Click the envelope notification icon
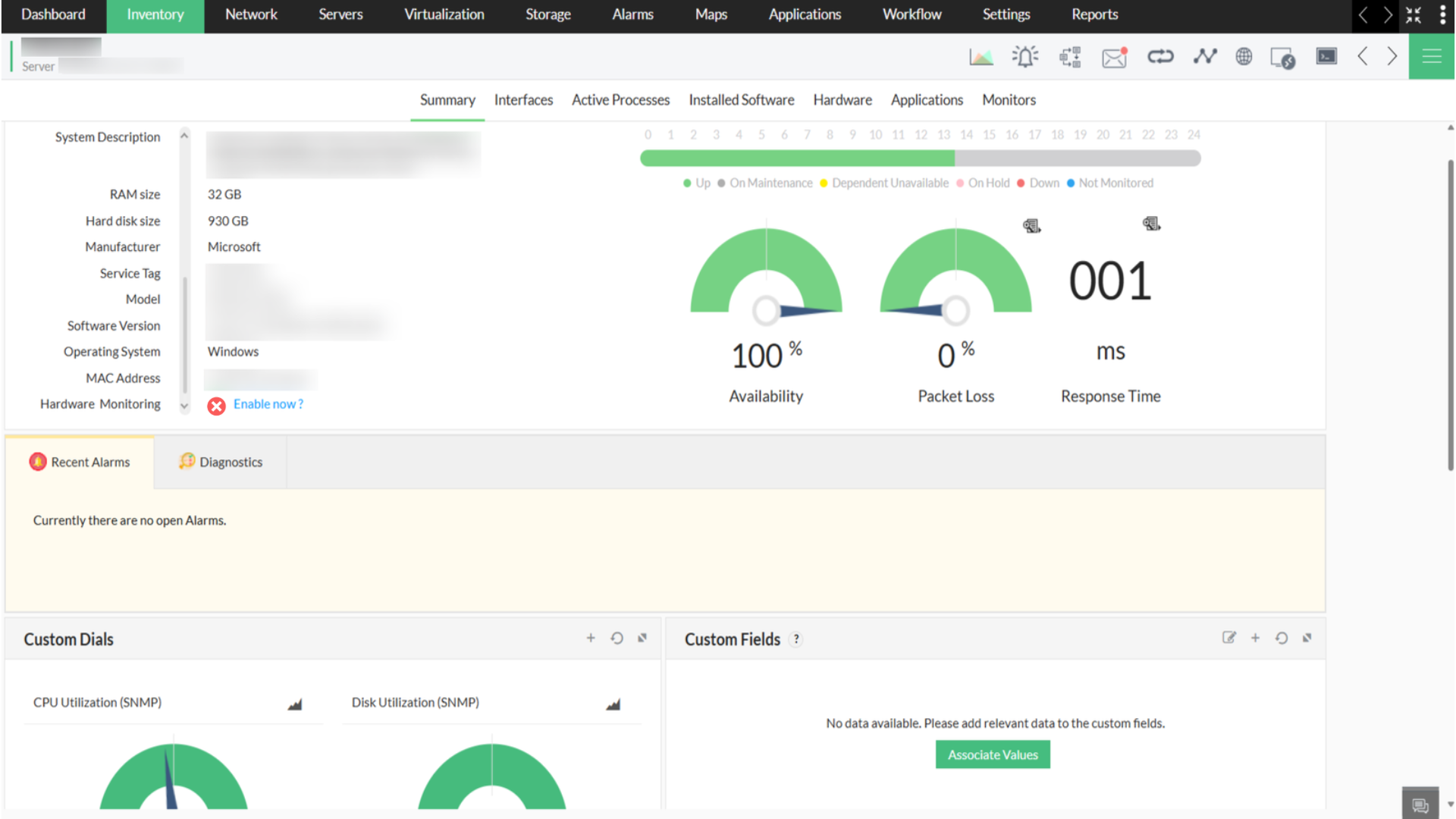Viewport: 1456px width, 819px height. [x=1114, y=57]
